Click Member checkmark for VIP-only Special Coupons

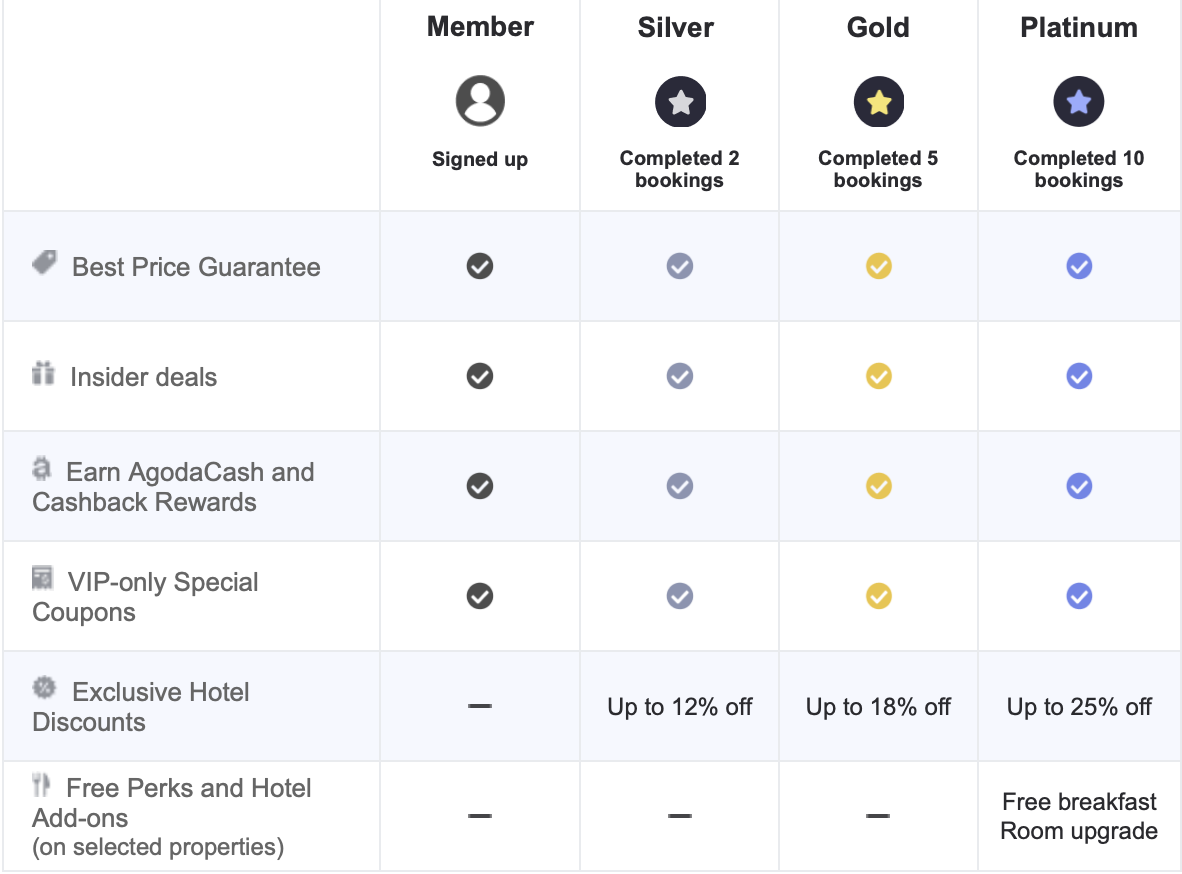480,596
